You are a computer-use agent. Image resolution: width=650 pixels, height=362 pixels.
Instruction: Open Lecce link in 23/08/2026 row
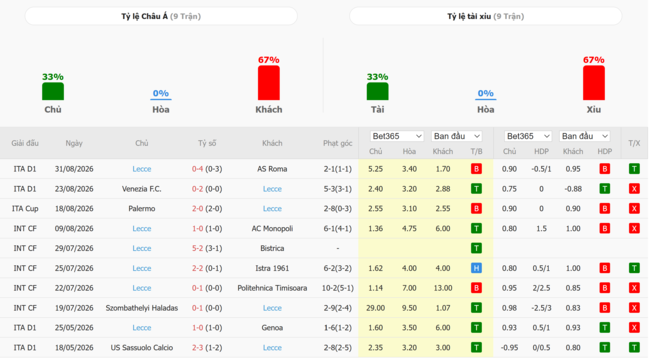[x=272, y=189]
